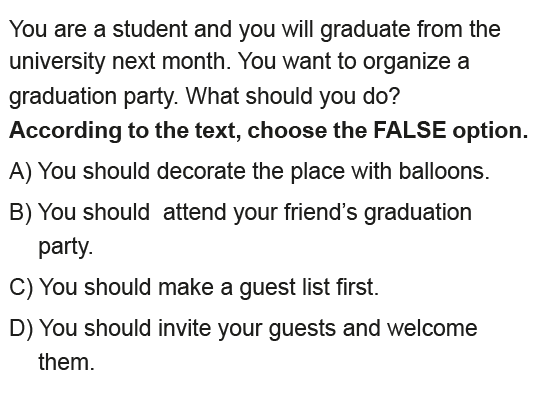Click the letter B) option marker
The height and width of the screenshot is (420, 544).
(x=20, y=212)
